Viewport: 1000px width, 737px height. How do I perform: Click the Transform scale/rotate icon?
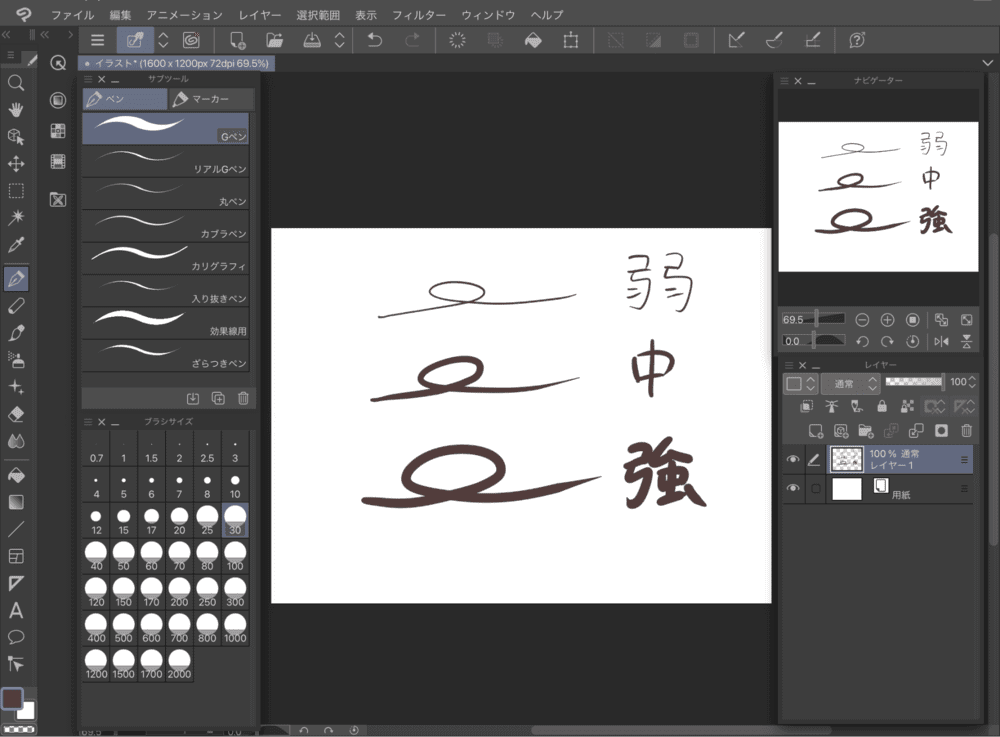[571, 41]
